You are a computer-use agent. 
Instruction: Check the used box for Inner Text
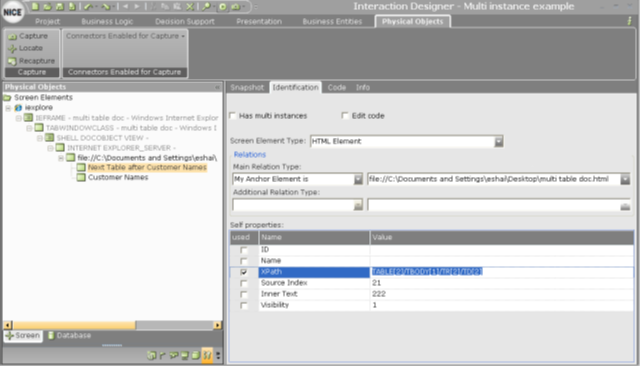coord(244,294)
